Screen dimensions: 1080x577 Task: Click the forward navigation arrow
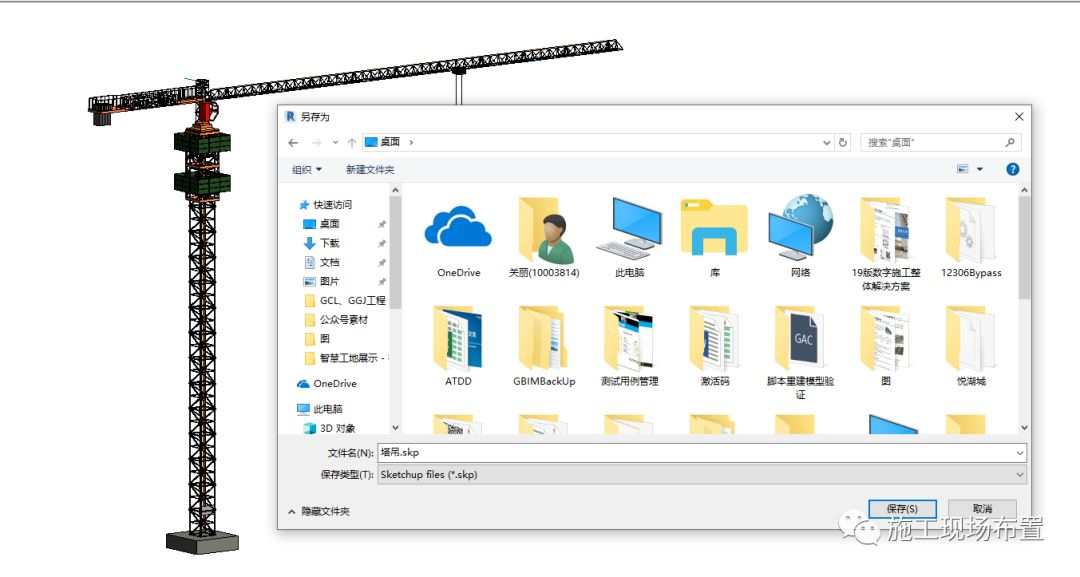point(316,143)
